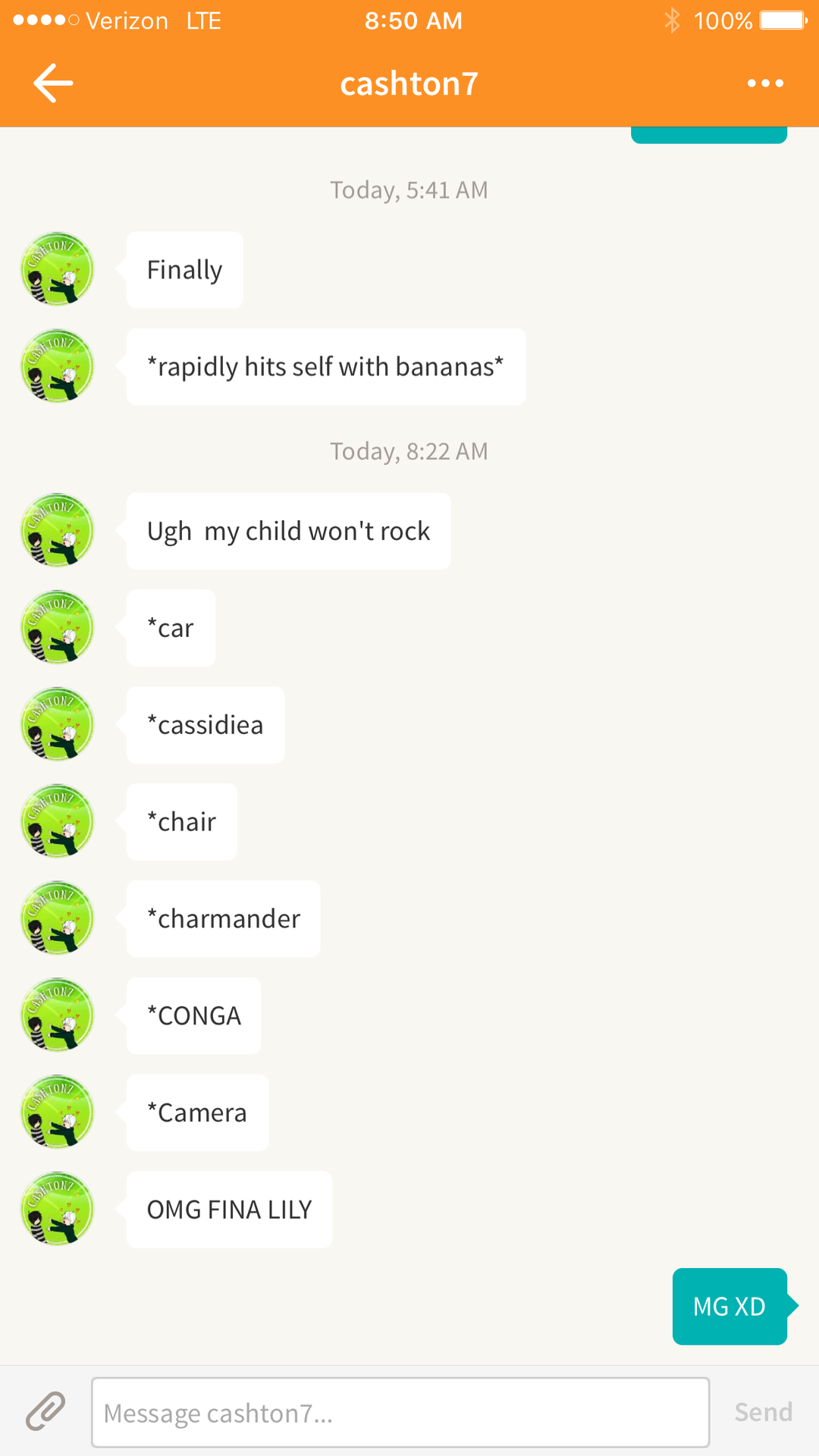Tap the '*rapidly hits self with bananas*' message
The height and width of the screenshot is (1456, 819).
coord(326,367)
